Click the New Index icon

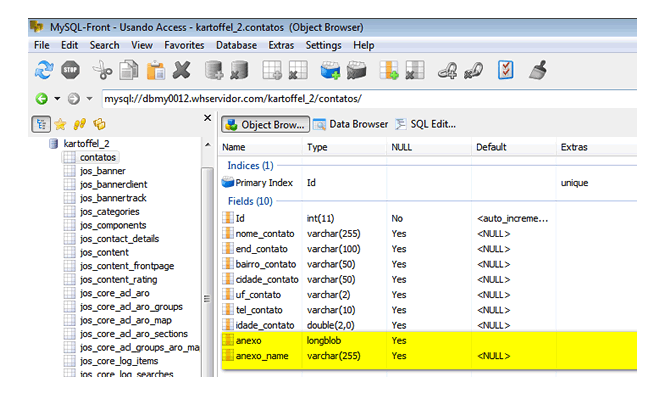click(330, 70)
